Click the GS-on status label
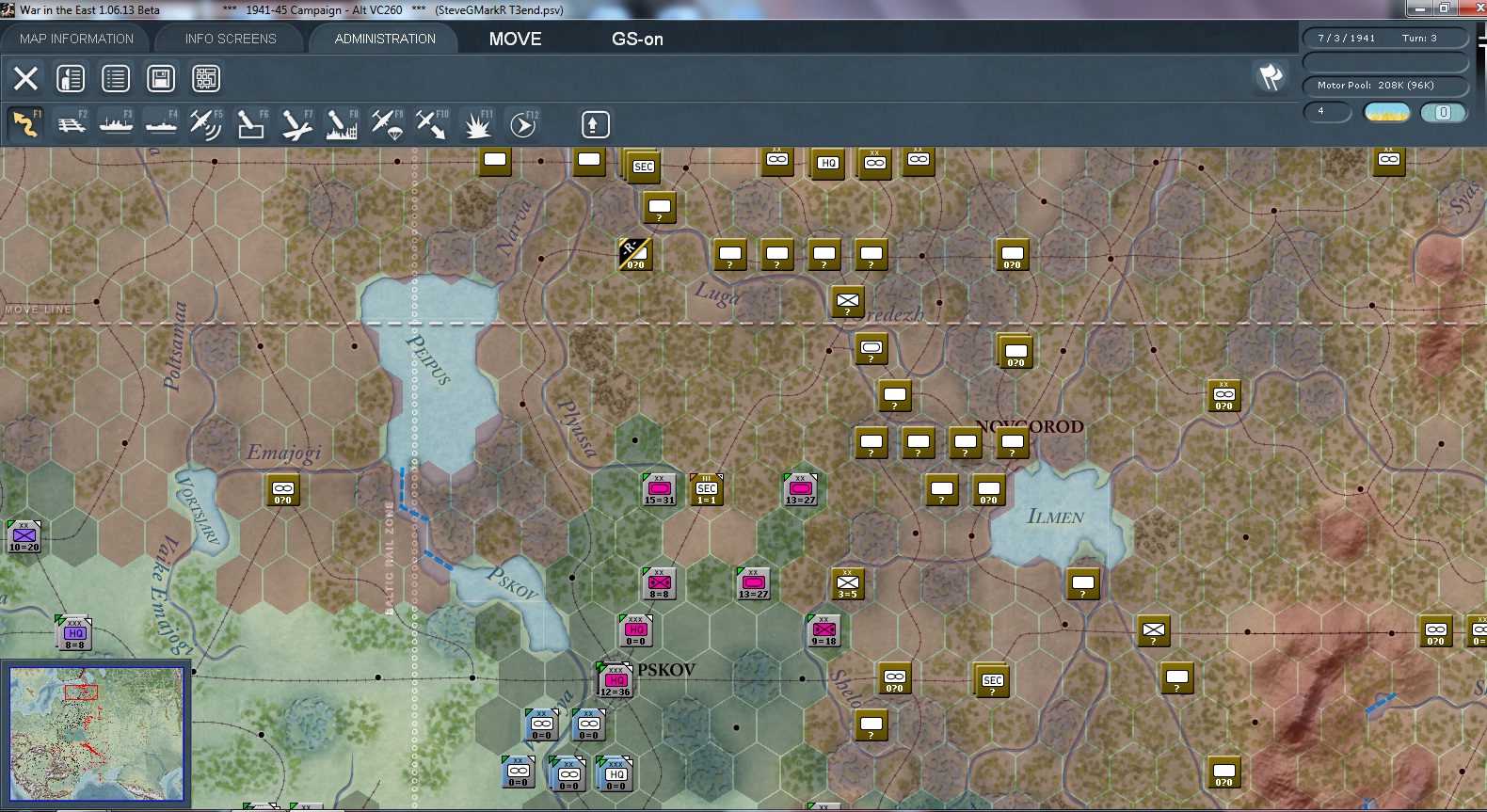The height and width of the screenshot is (812, 1487). (637, 39)
